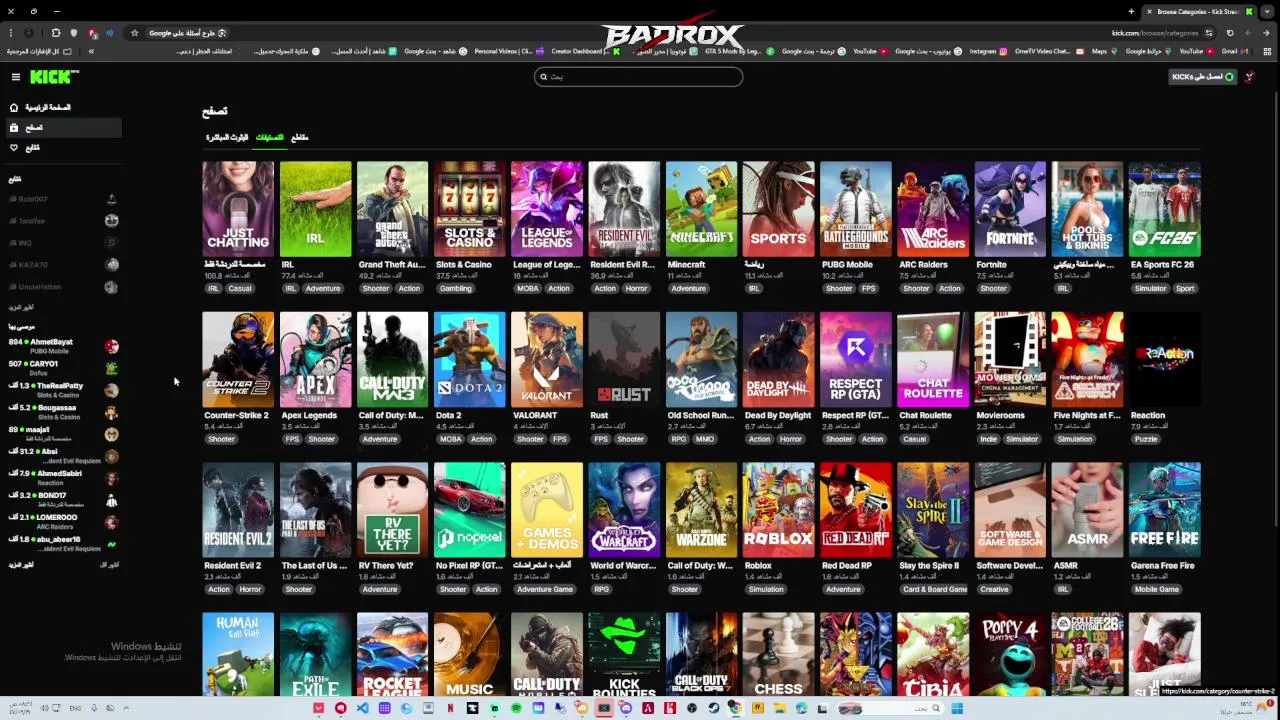The image size is (1280, 720).
Task: Select Browse in the sidebar
Action: 62,127
